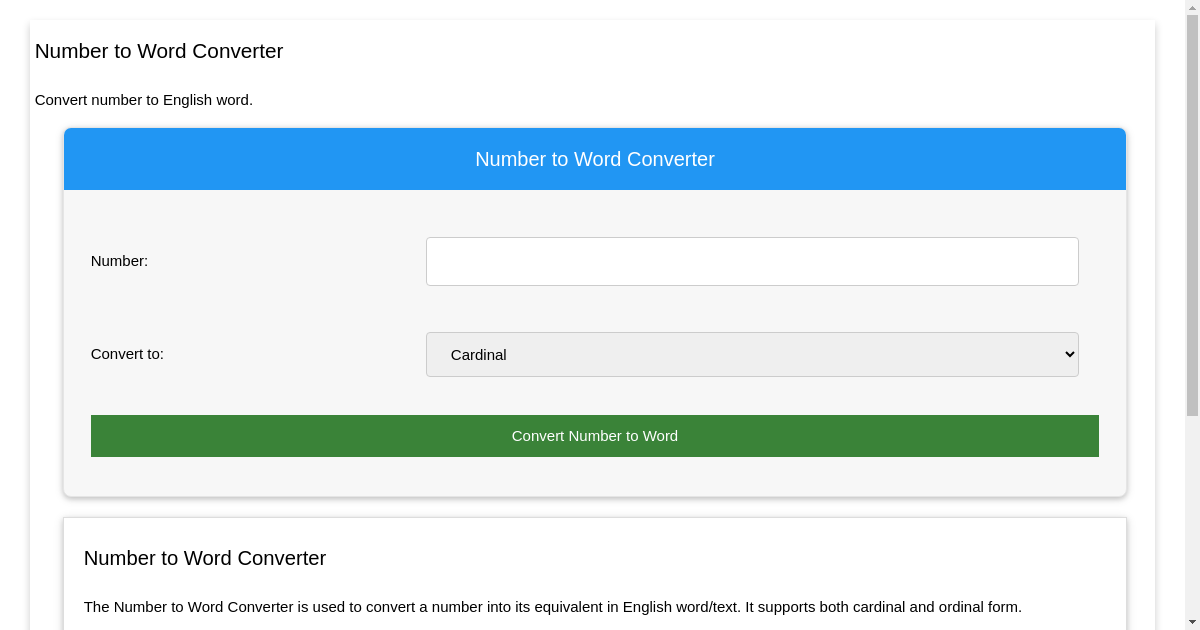
Task: Click the lower Number to Word Converter heading
Action: pyautogui.click(x=204, y=558)
